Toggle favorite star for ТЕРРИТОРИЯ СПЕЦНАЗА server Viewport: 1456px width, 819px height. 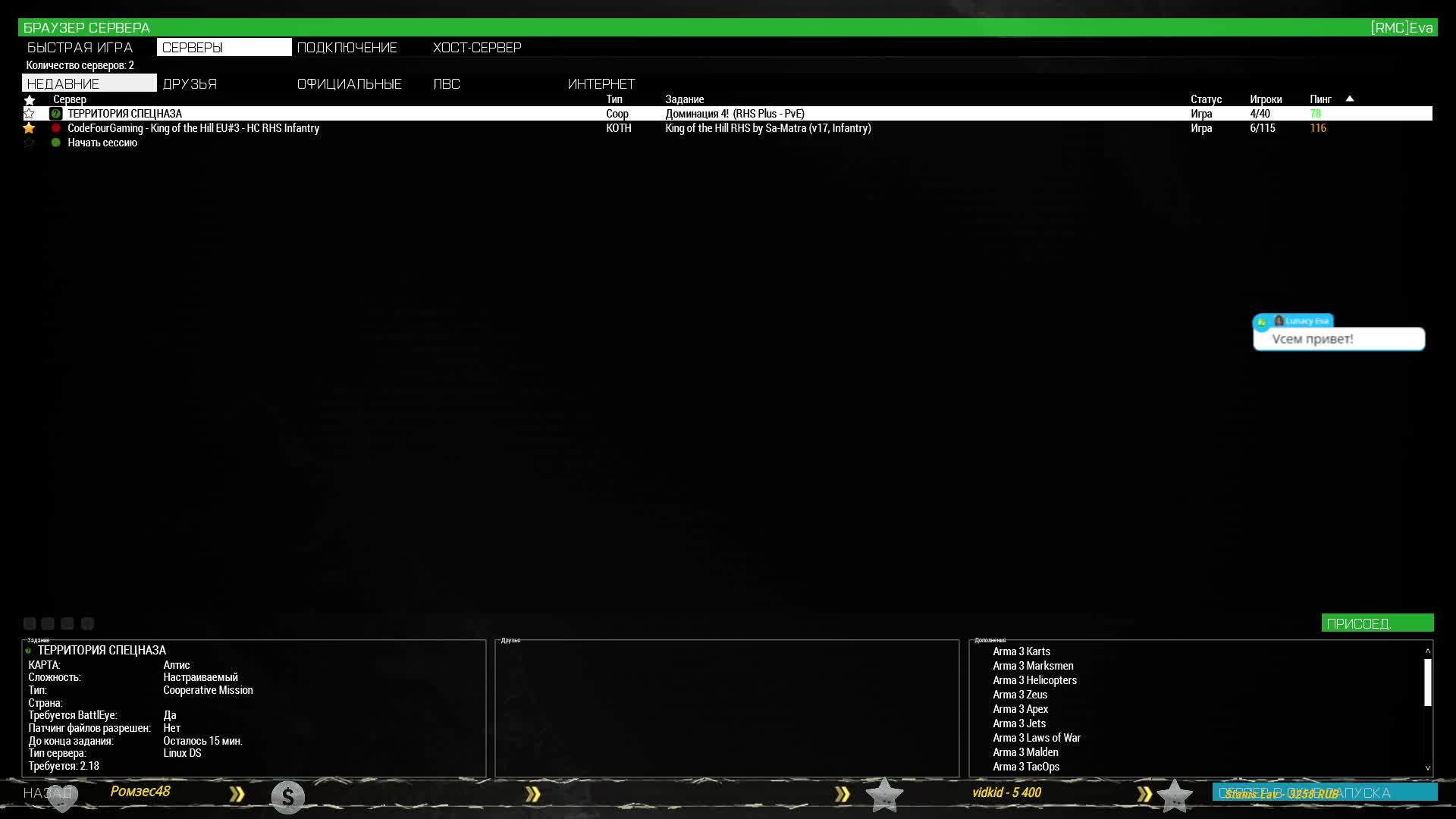point(30,114)
